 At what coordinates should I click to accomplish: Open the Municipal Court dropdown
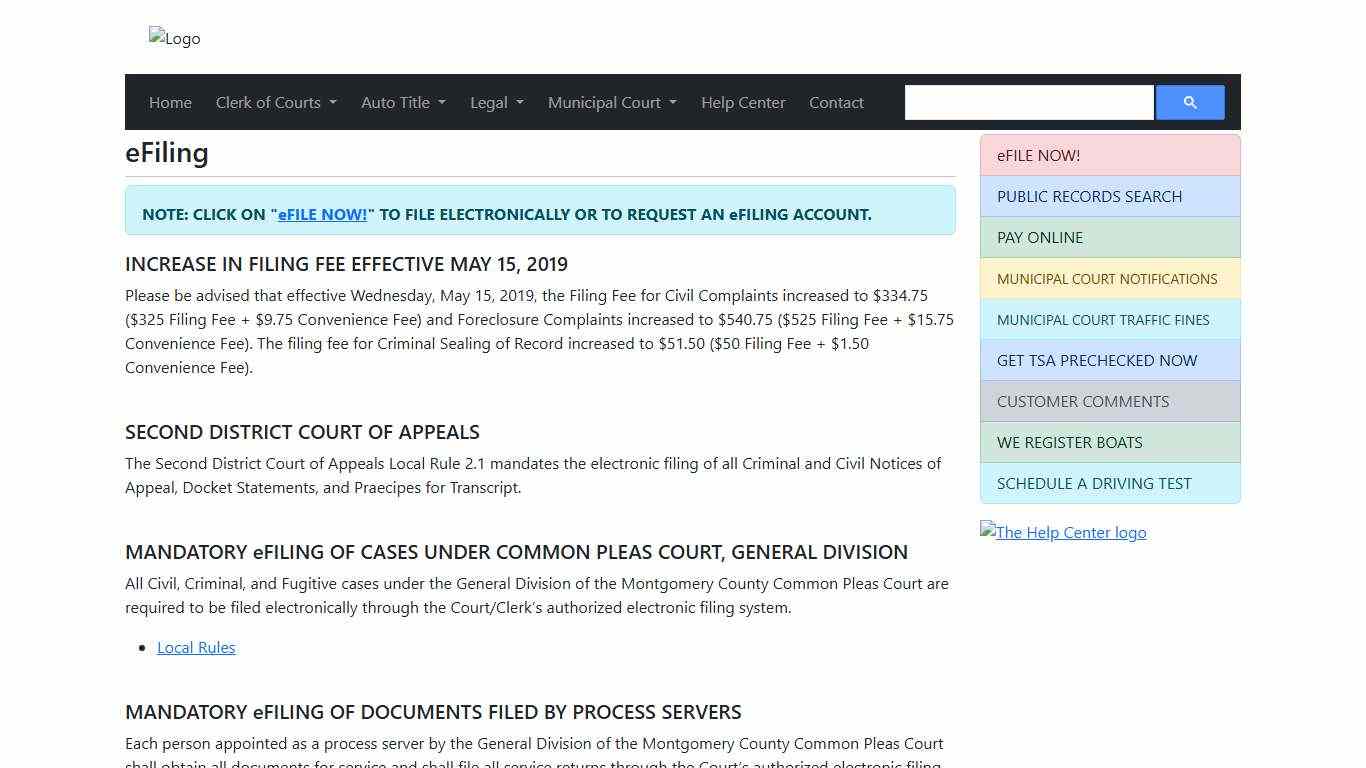[x=612, y=102]
